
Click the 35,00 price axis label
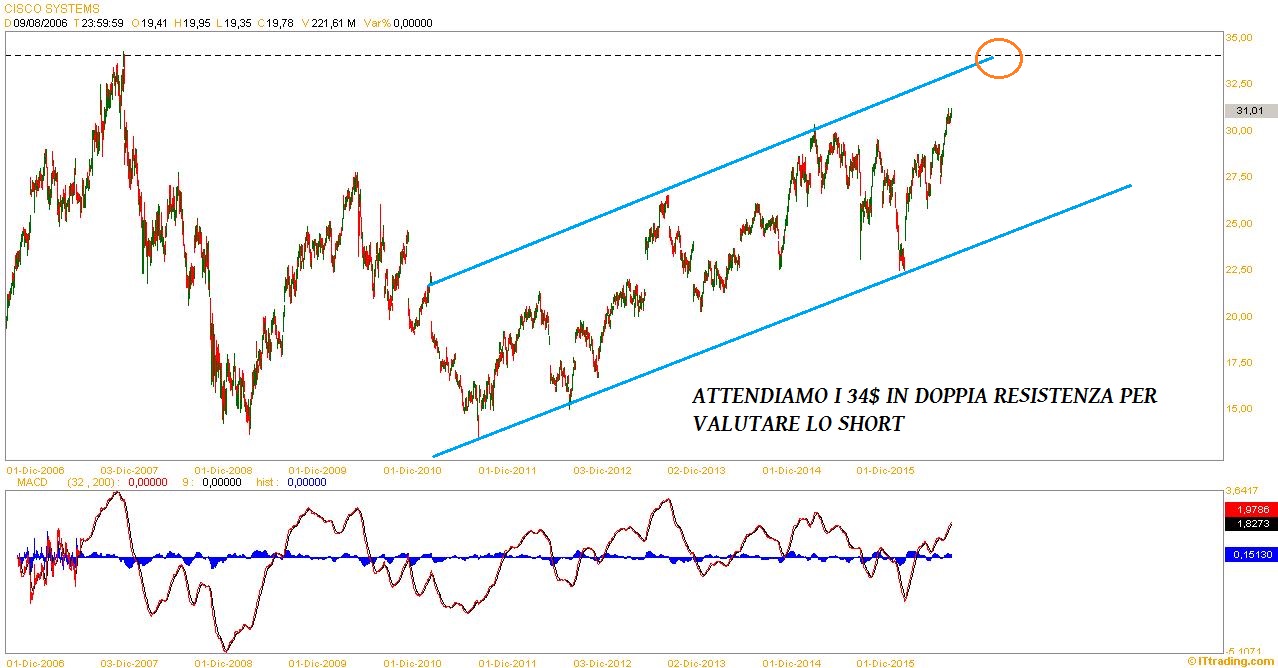(1239, 38)
